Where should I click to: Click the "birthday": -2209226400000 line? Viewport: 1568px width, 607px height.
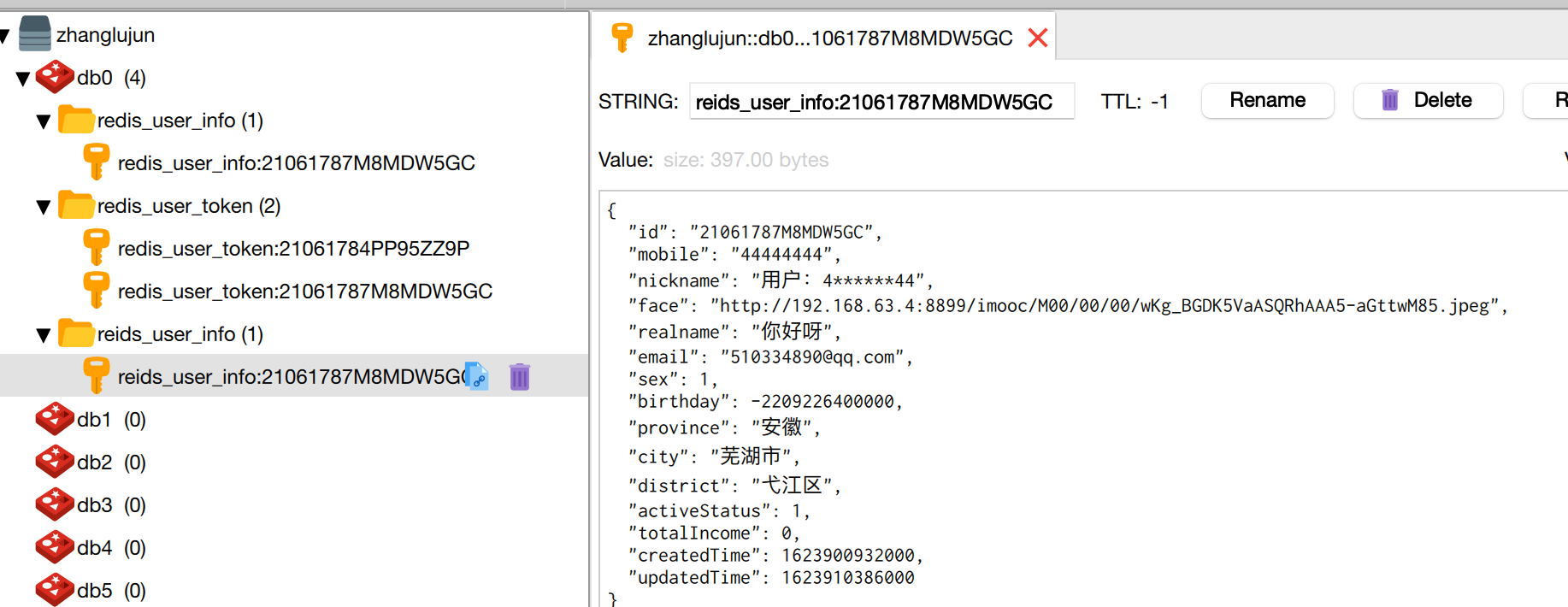pos(765,402)
